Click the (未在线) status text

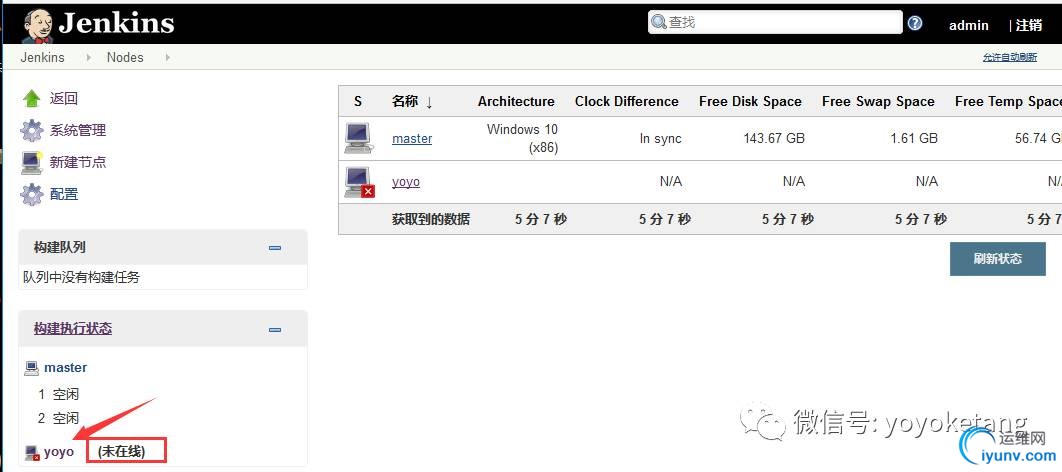(x=122, y=452)
